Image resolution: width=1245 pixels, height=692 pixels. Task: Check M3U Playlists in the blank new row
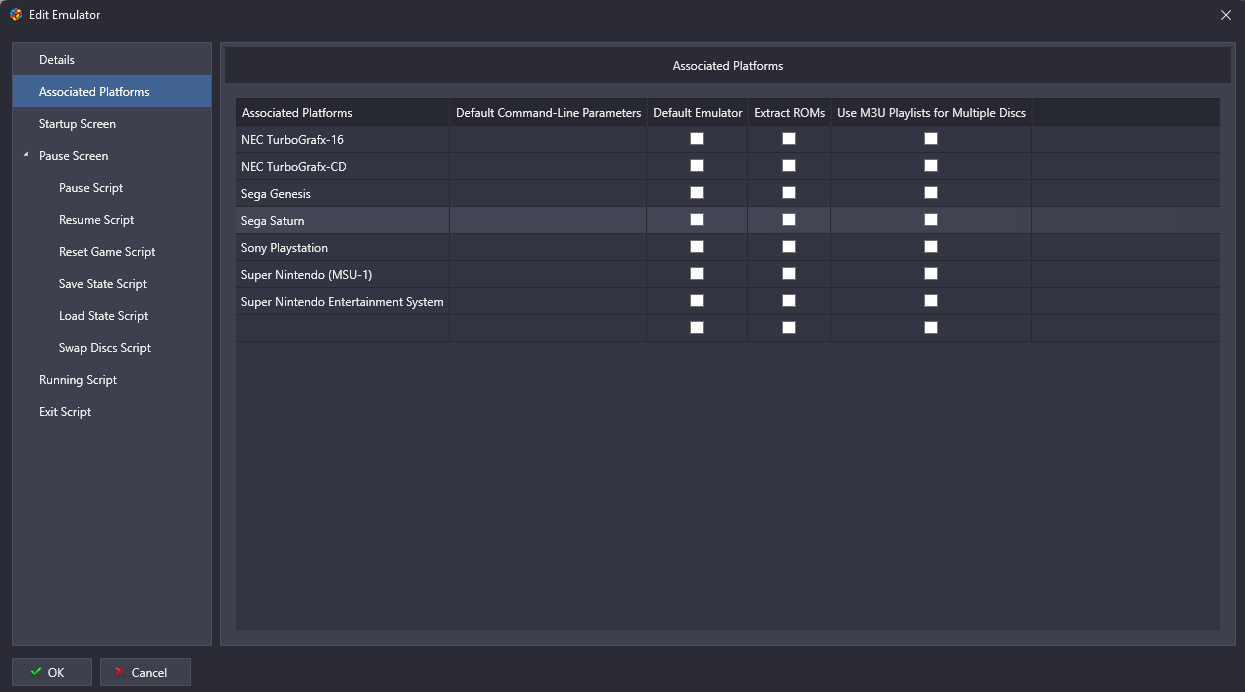pyautogui.click(x=931, y=328)
